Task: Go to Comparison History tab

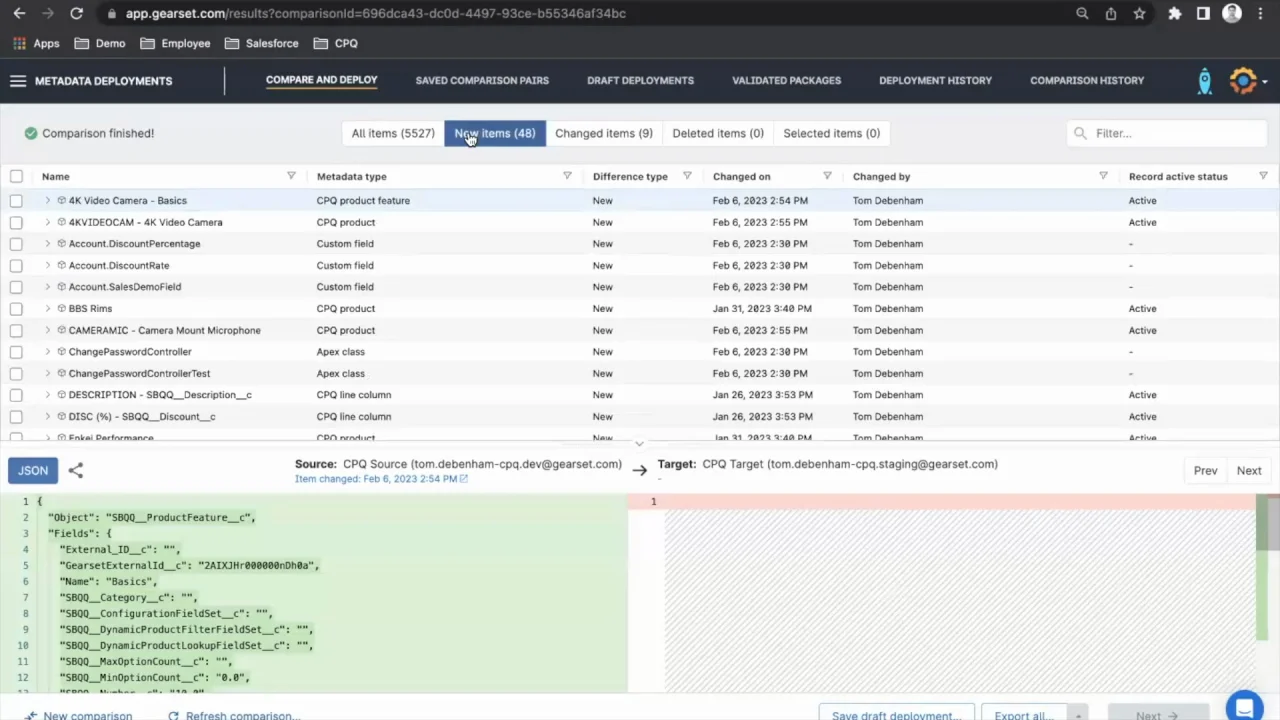Action: pos(1087,80)
